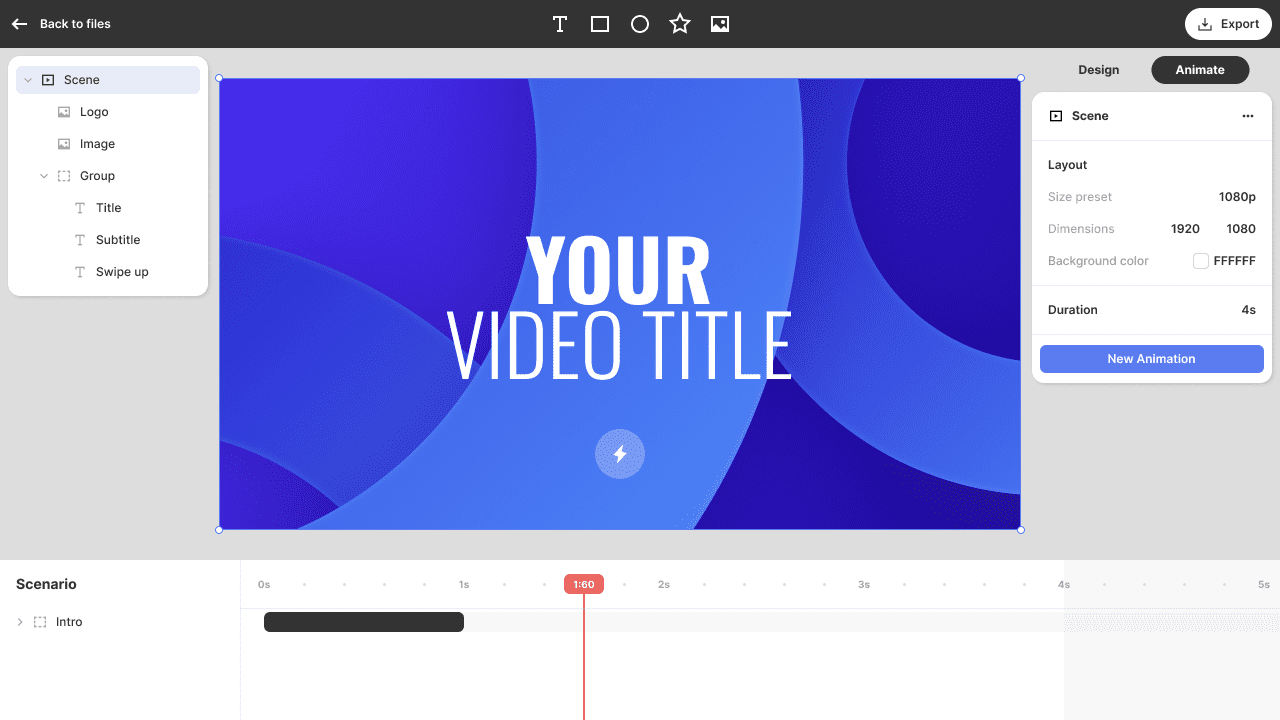The image size is (1280, 720).
Task: Click the red playhead time marker
Action: [x=584, y=584]
